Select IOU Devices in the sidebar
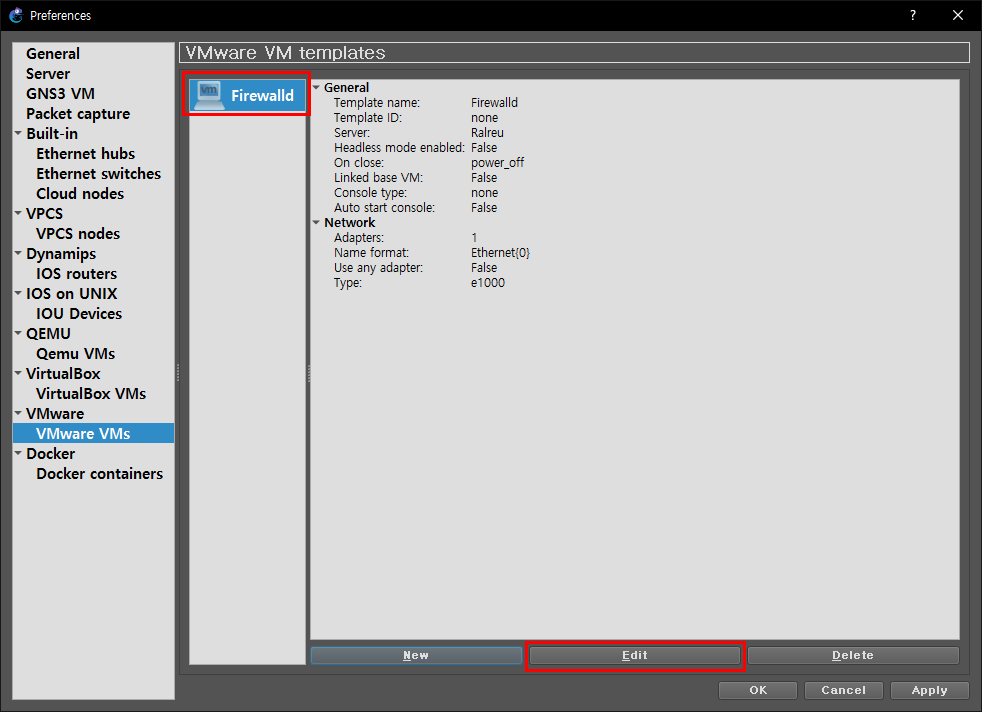 click(x=79, y=314)
